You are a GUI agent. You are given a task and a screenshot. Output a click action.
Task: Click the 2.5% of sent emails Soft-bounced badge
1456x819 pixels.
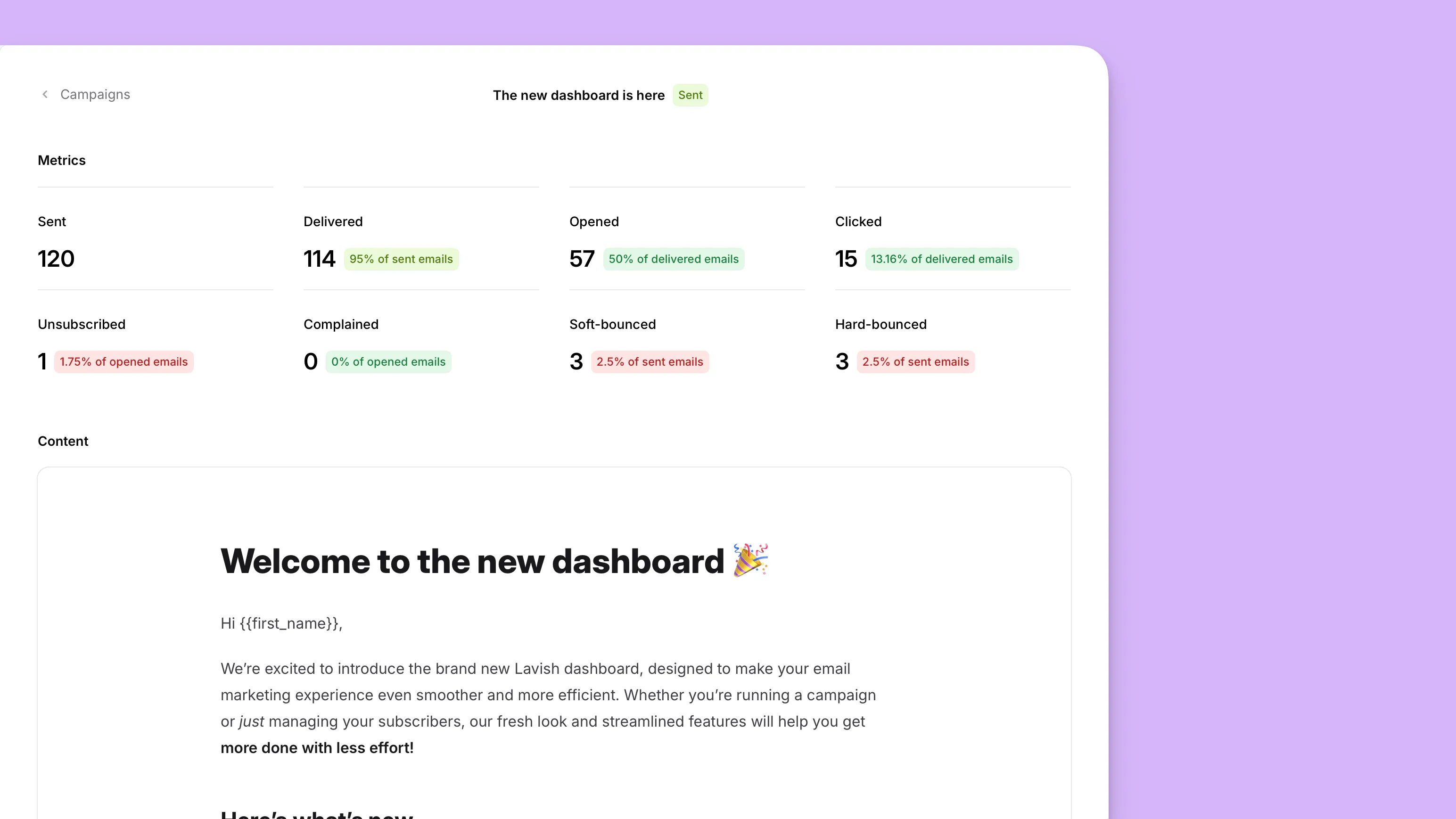click(649, 361)
